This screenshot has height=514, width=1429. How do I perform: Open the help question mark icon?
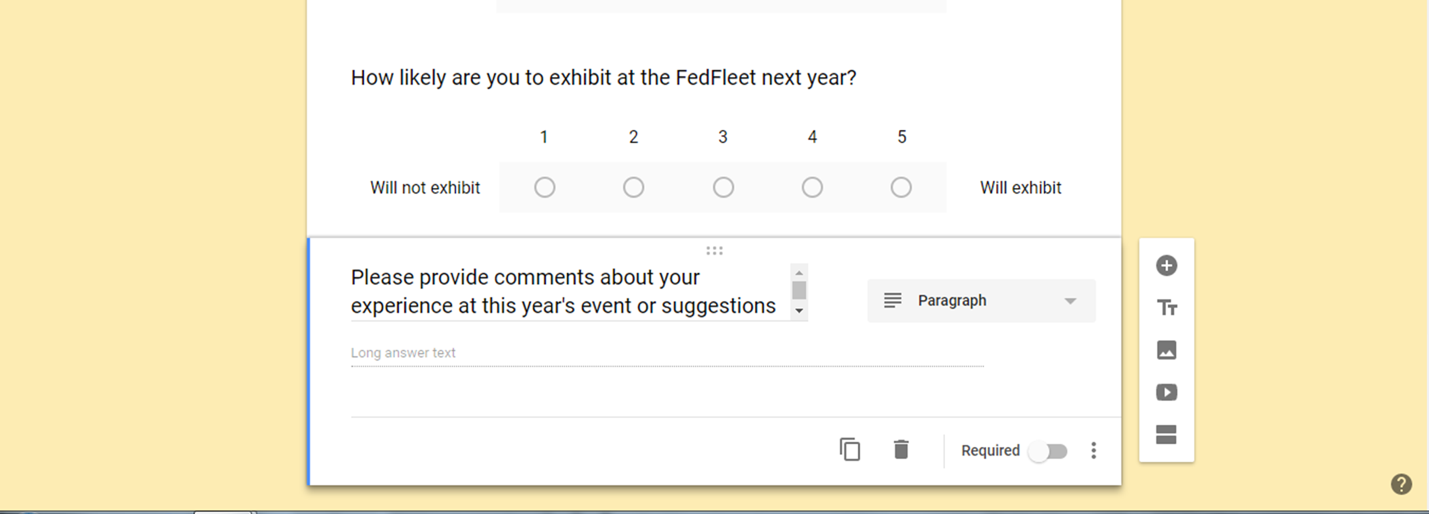pos(1401,484)
